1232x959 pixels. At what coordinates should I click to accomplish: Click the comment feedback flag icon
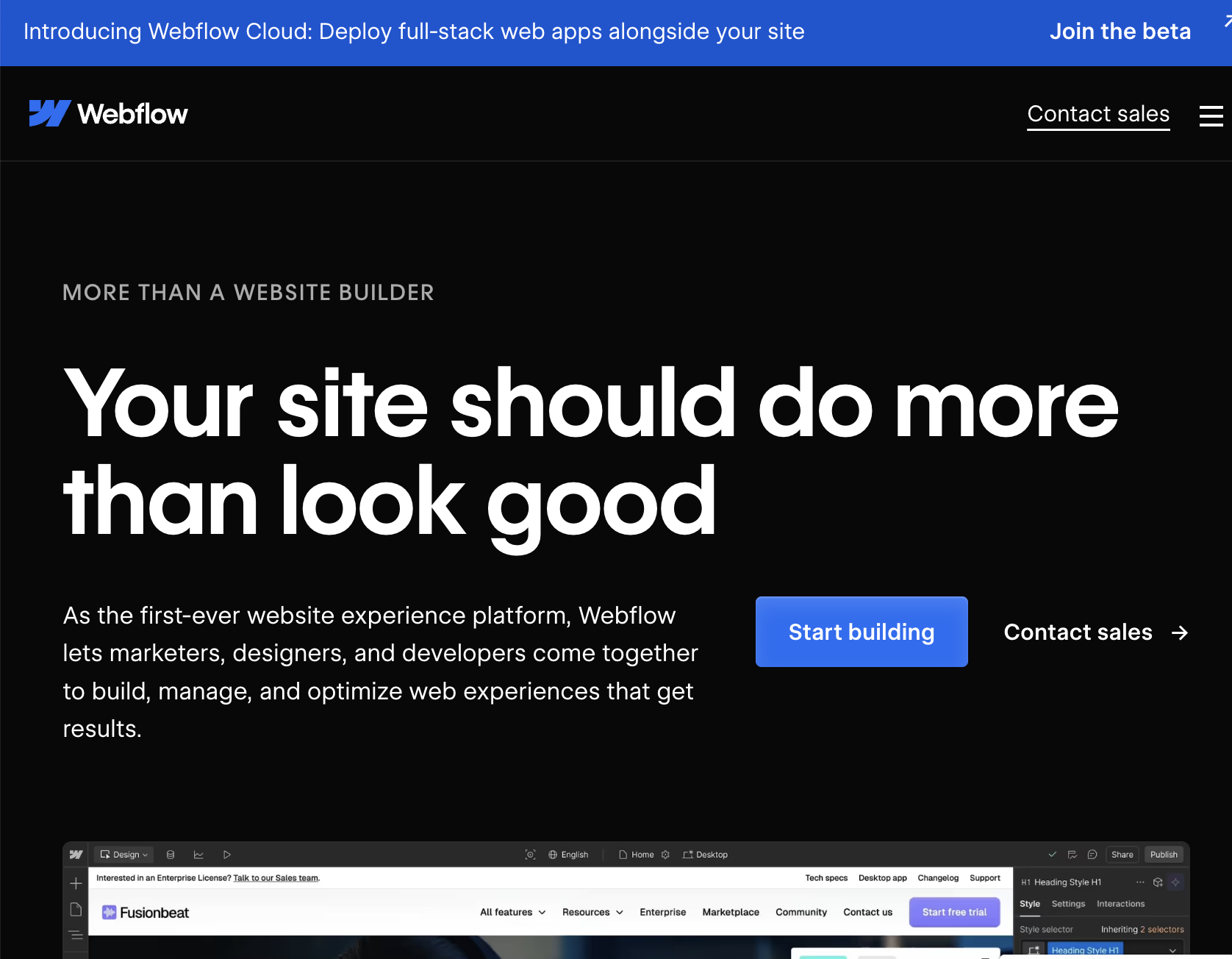point(1072,855)
